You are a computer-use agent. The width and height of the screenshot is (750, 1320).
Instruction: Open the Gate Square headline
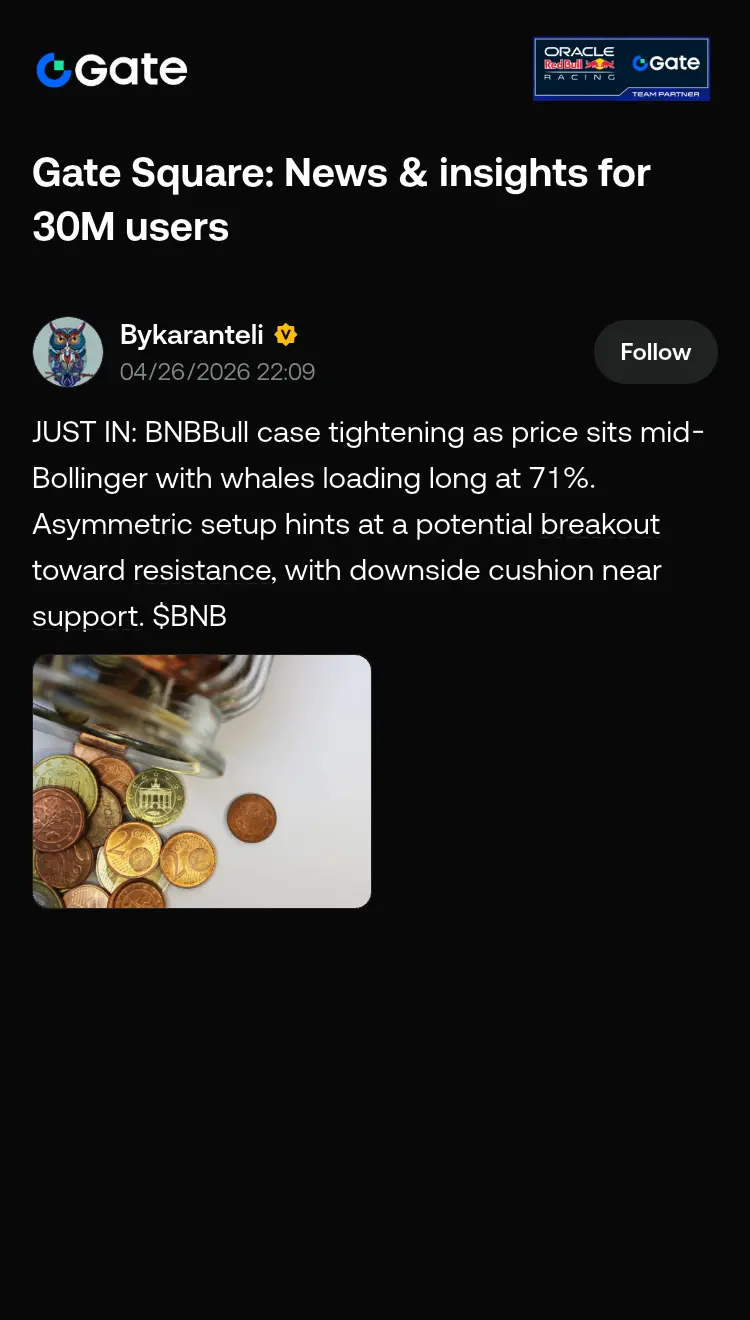pyautogui.click(x=341, y=200)
